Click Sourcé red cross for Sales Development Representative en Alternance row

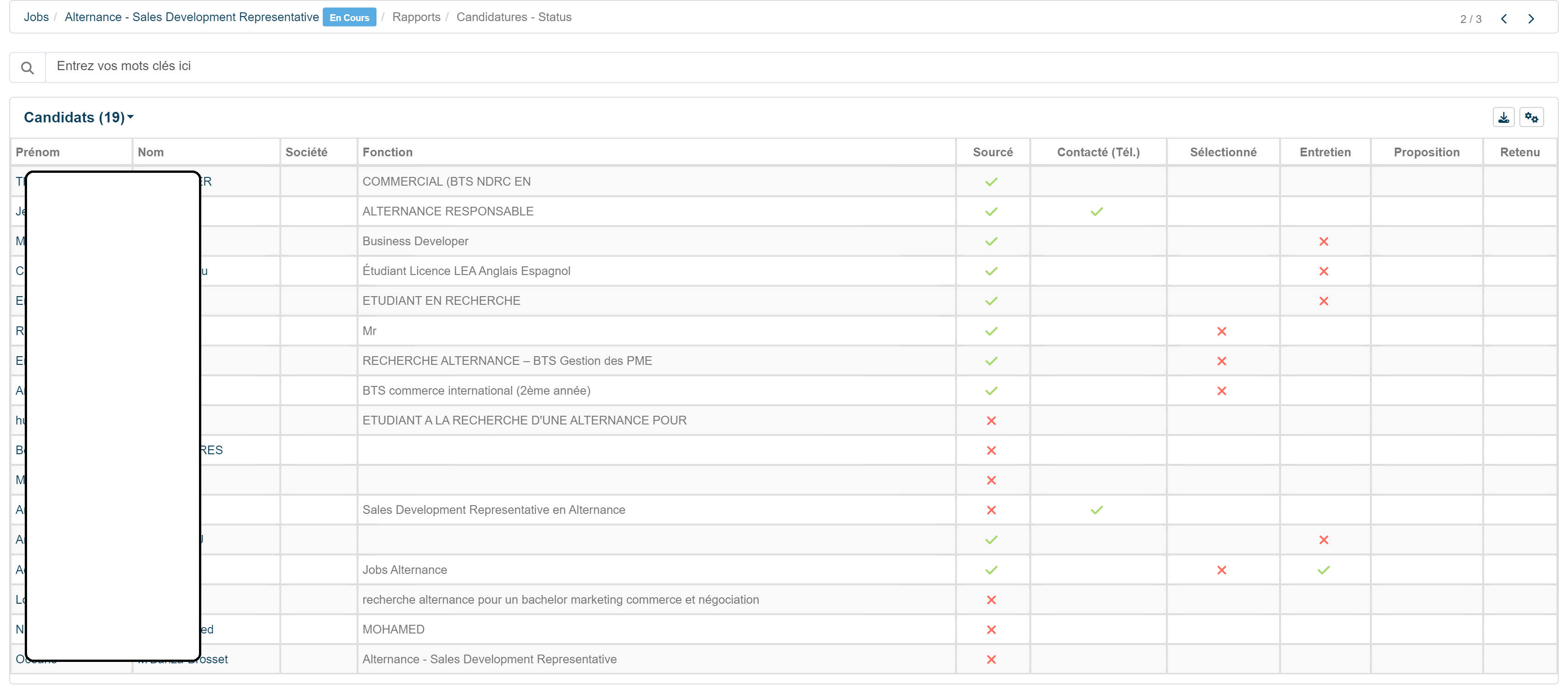(x=992, y=511)
